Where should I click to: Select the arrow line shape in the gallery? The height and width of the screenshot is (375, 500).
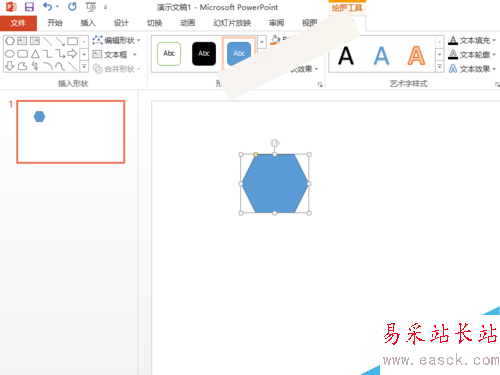[x=60, y=41]
